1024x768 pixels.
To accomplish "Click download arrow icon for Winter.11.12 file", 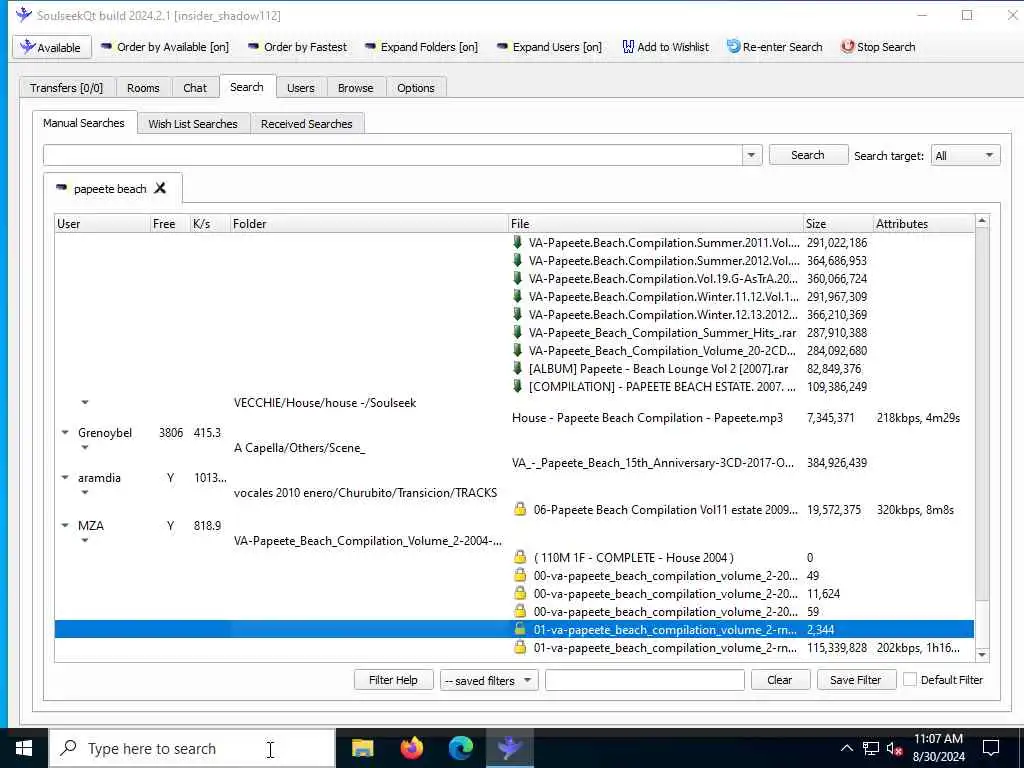I will 517,296.
